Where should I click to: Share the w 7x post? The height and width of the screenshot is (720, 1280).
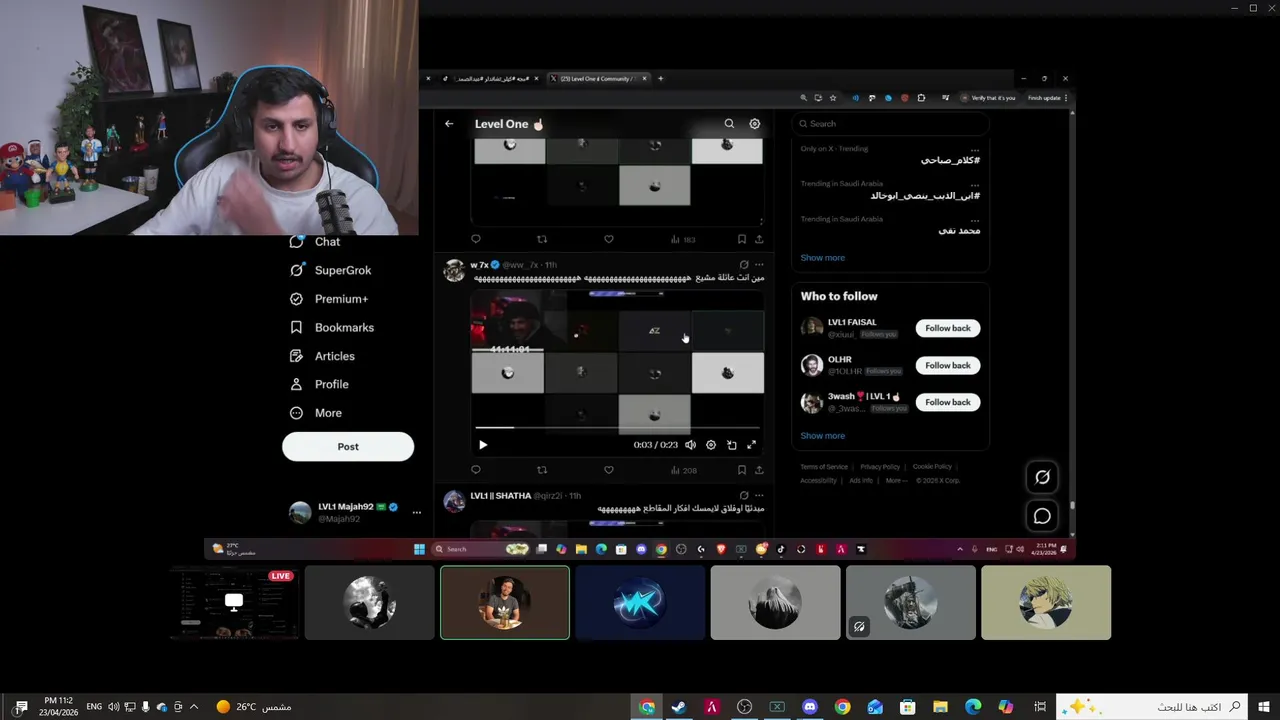click(759, 470)
